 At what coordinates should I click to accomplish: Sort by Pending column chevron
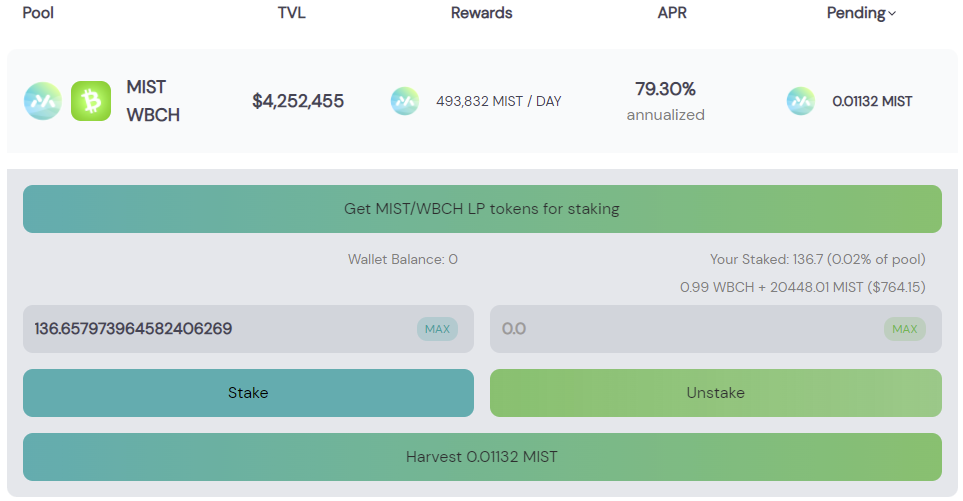[x=892, y=14]
